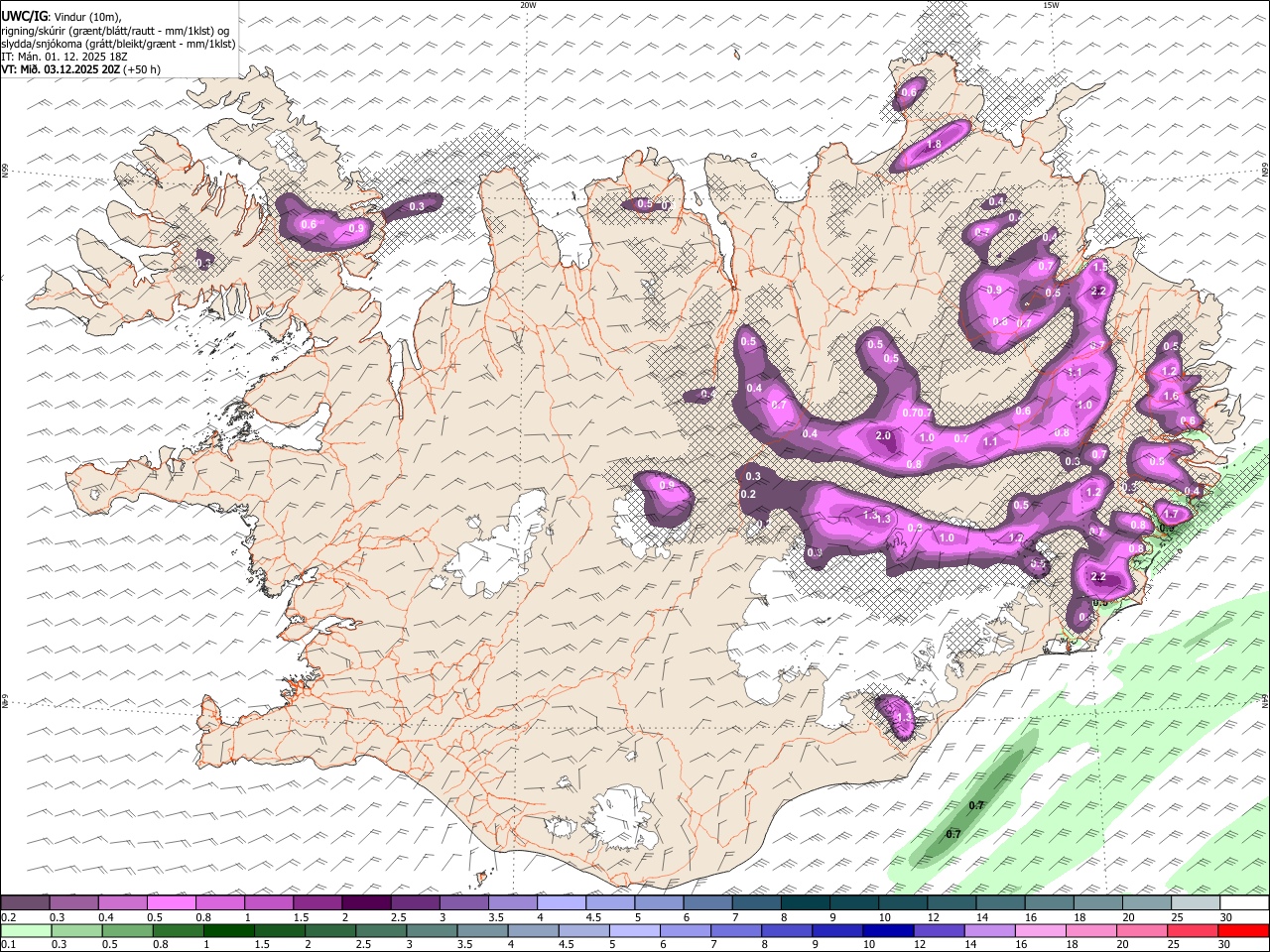1270x952 pixels.
Task: Click the pale pink swatch labeled 16 in the lower legend row
Action: (1041, 931)
